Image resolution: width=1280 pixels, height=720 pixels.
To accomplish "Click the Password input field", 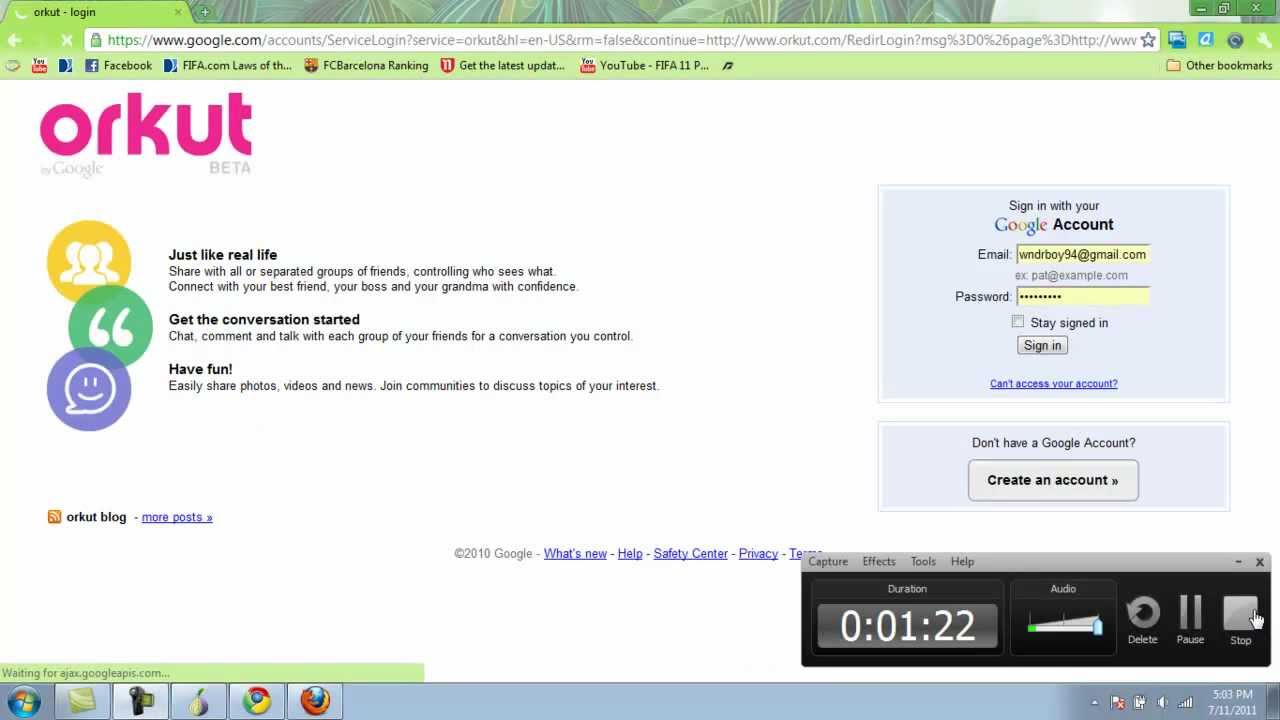I will tap(1083, 296).
